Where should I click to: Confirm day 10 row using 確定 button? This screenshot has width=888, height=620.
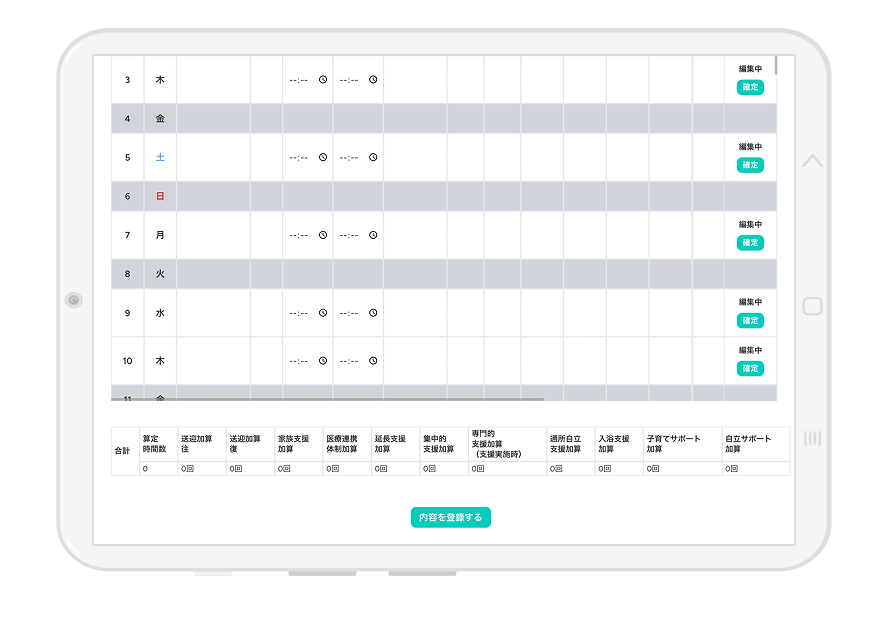coord(750,369)
